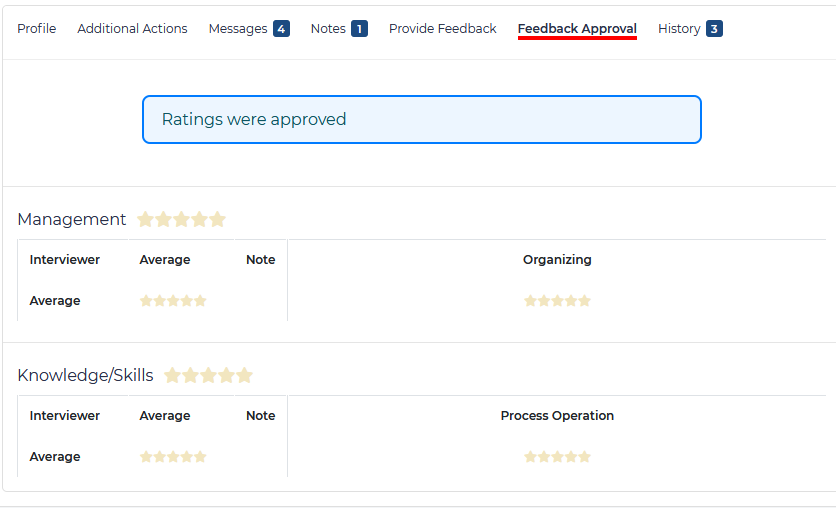
Task: Click the Management Average row stars
Action: [173, 301]
